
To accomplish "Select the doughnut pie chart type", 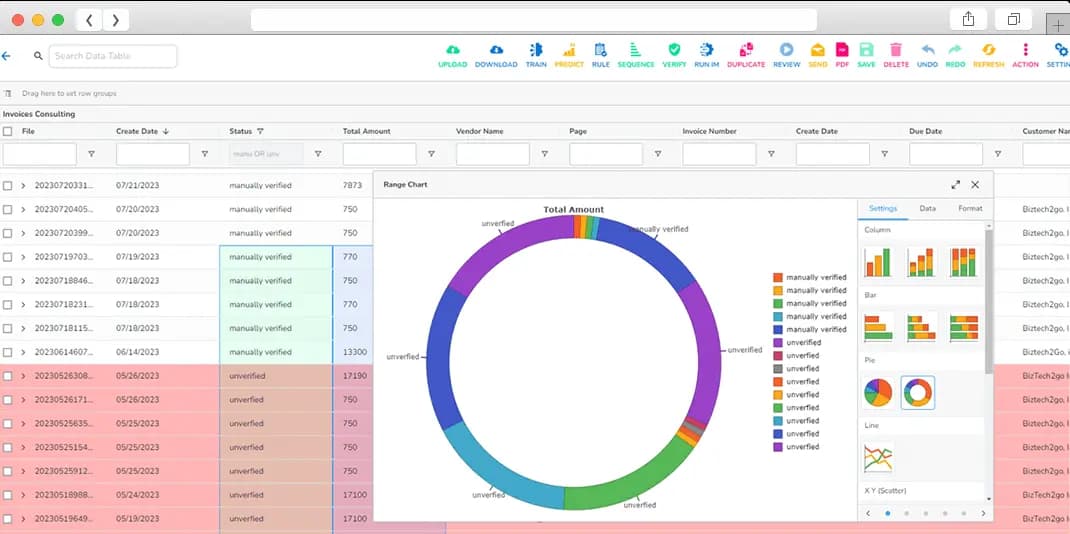I will point(917,393).
